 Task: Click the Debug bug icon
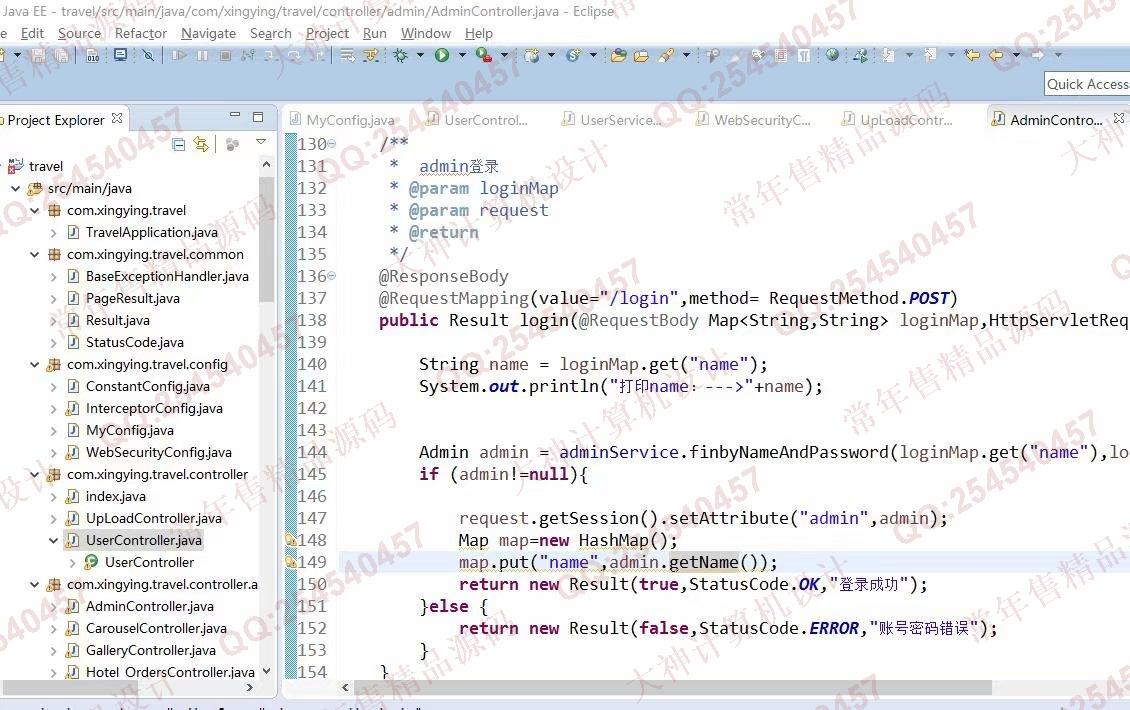pos(400,55)
